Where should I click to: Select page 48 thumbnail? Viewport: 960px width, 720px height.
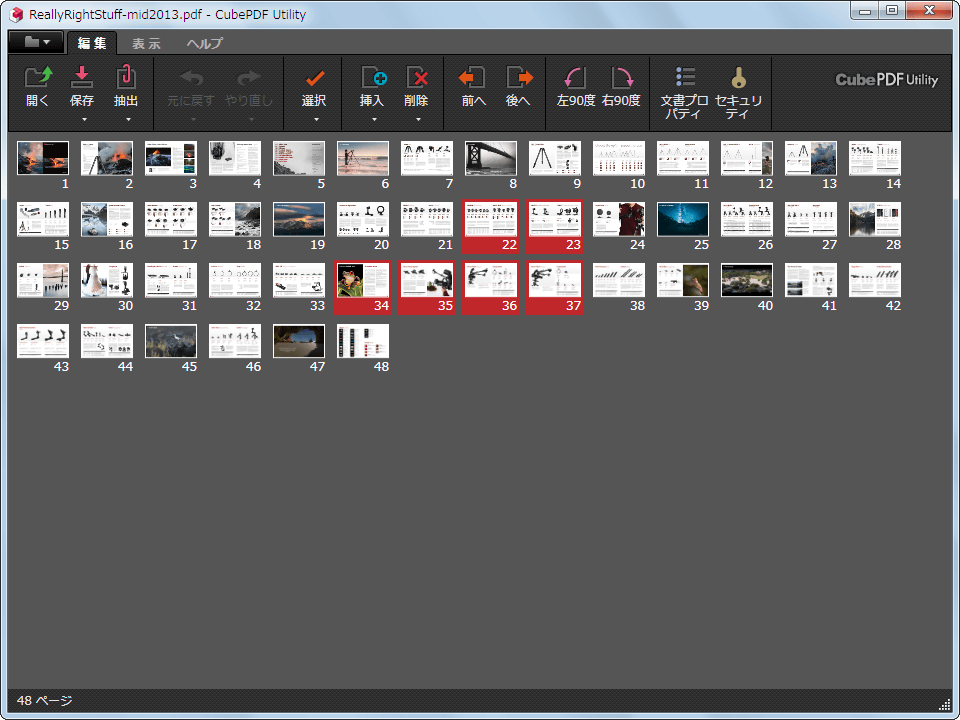pyautogui.click(x=363, y=341)
